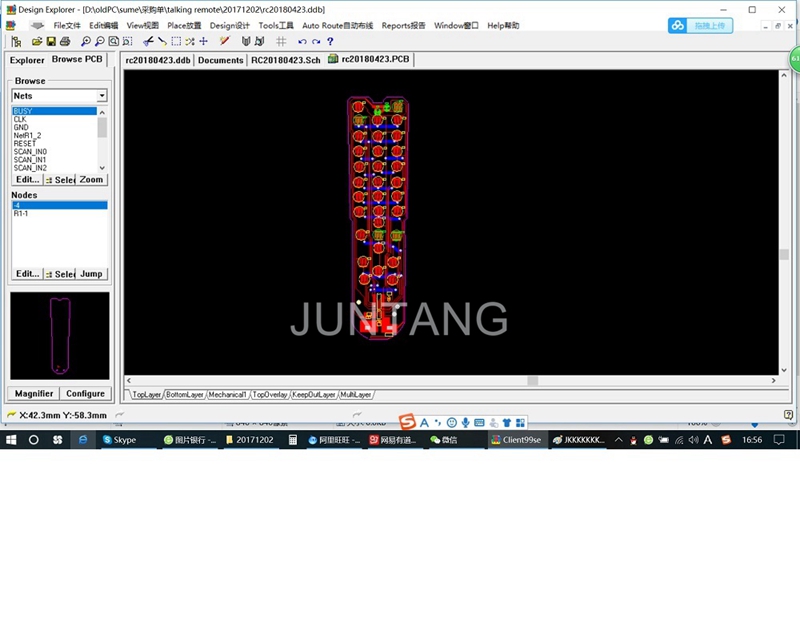Select the KeepOutLayer layer tab
Viewport: 800px width, 638px height.
pyautogui.click(x=314, y=395)
